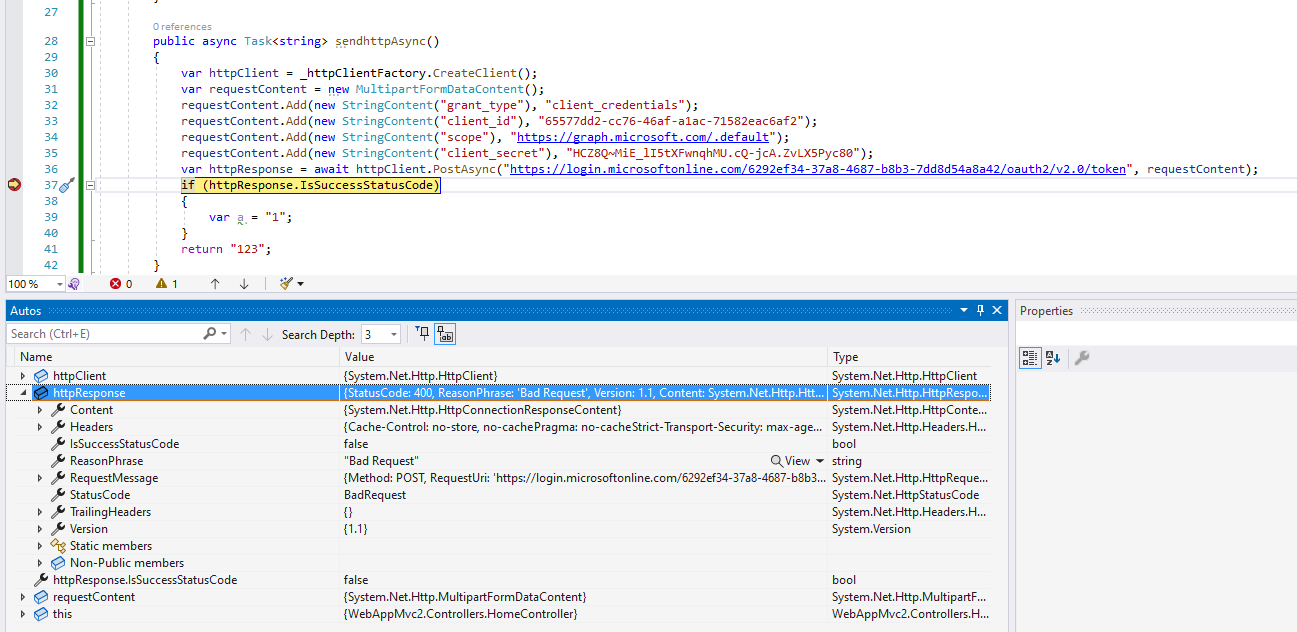Select the httpResponse.IsSuccessStatusCode row
This screenshot has width=1297, height=632.
click(500, 580)
